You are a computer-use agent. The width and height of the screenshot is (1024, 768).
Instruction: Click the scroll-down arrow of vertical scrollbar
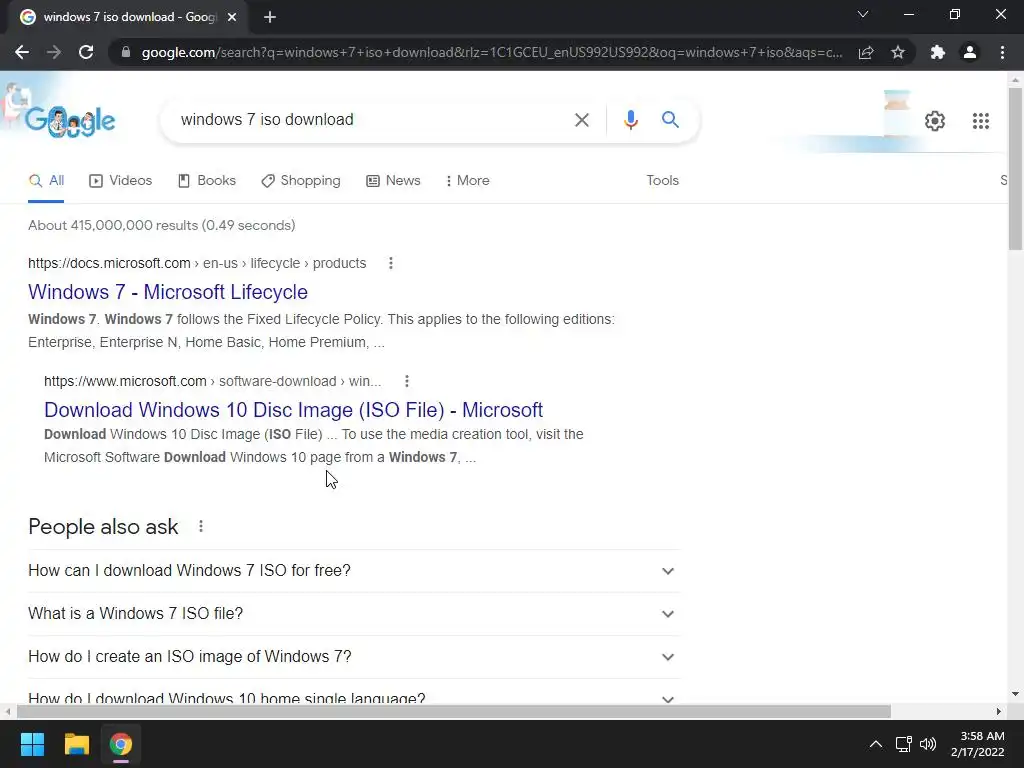pyautogui.click(x=1015, y=694)
